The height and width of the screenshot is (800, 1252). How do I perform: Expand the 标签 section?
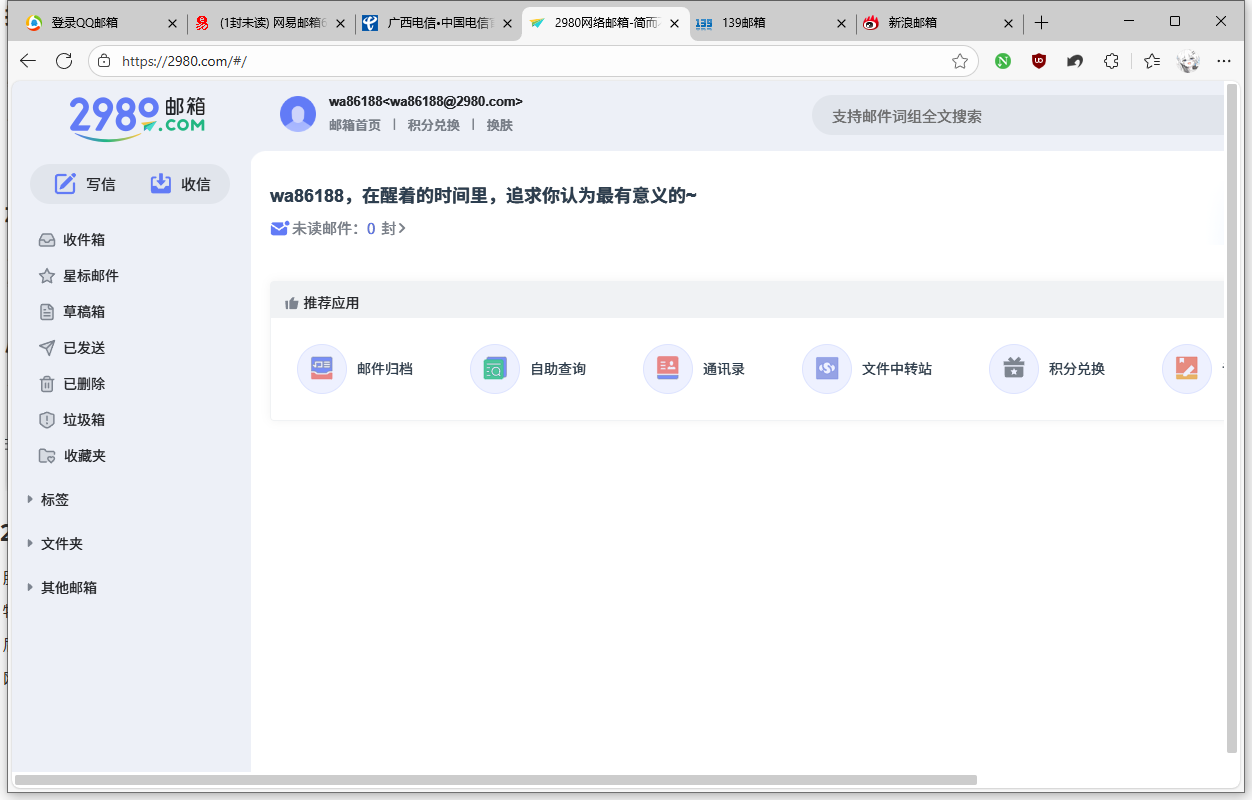pos(53,499)
